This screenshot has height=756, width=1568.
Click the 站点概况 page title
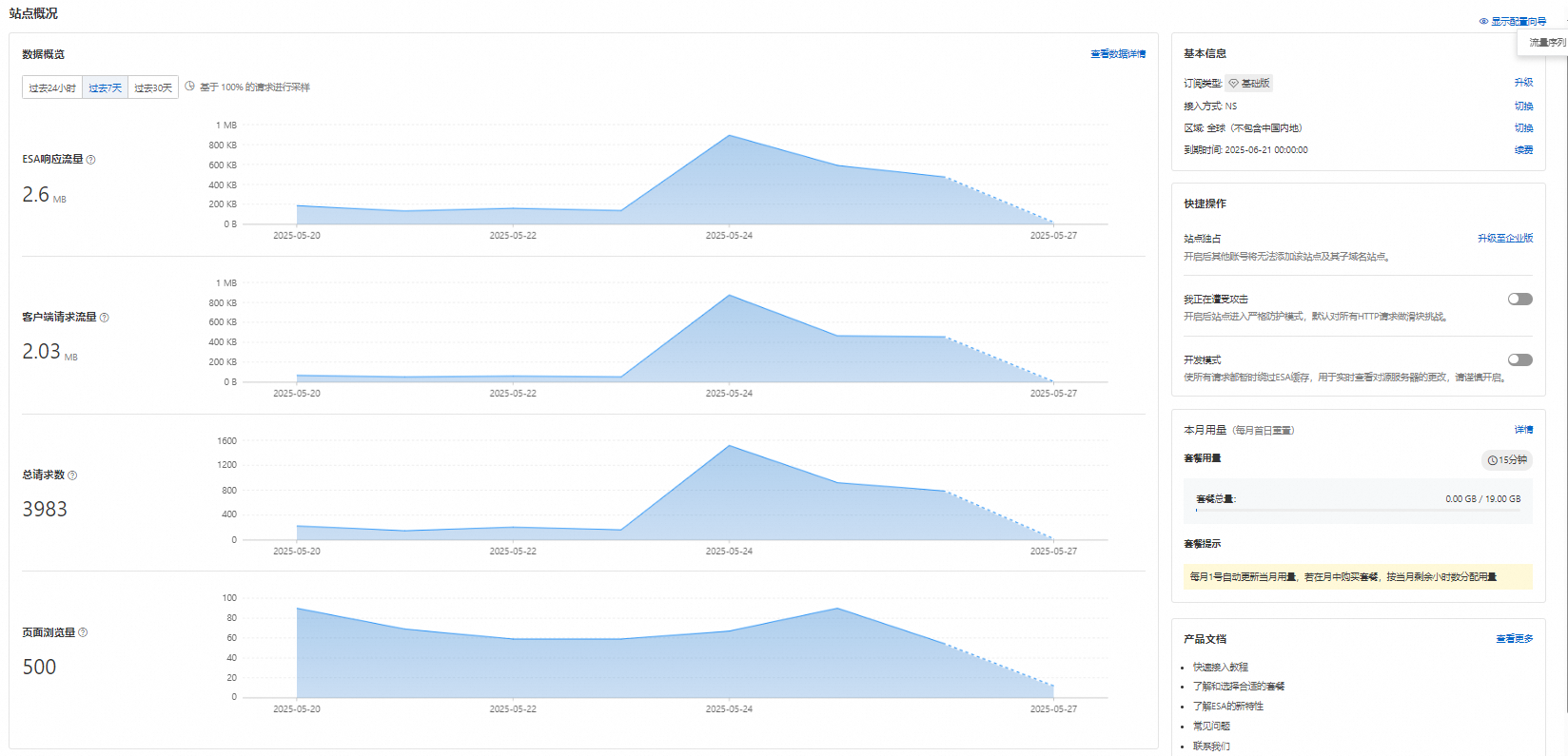click(33, 13)
